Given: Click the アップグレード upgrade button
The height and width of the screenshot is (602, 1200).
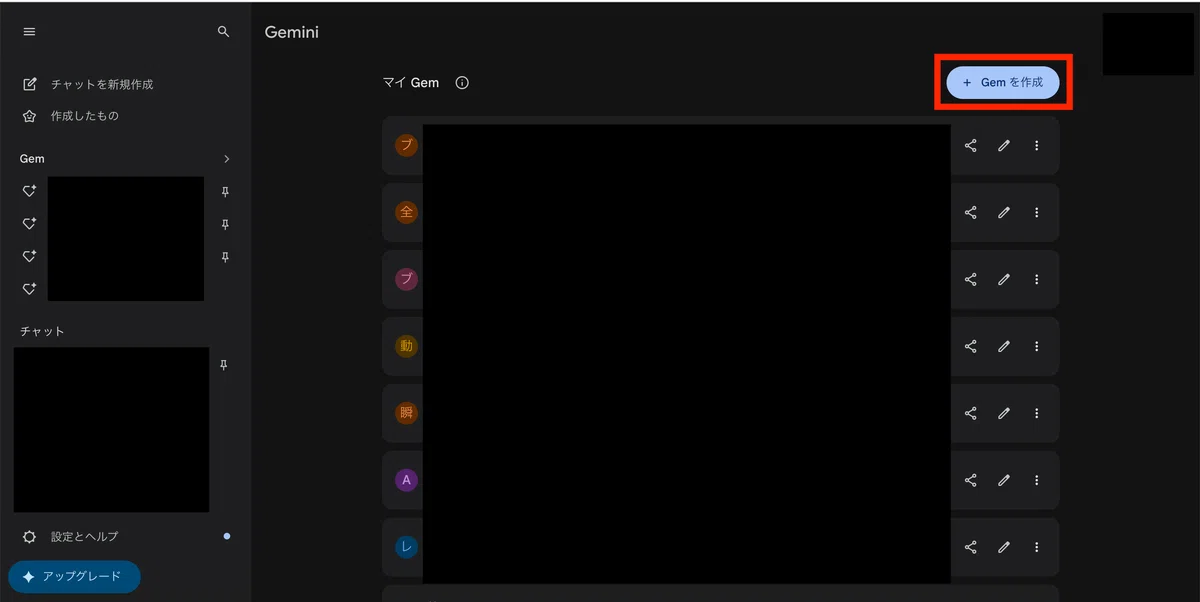Looking at the screenshot, I should tap(74, 577).
